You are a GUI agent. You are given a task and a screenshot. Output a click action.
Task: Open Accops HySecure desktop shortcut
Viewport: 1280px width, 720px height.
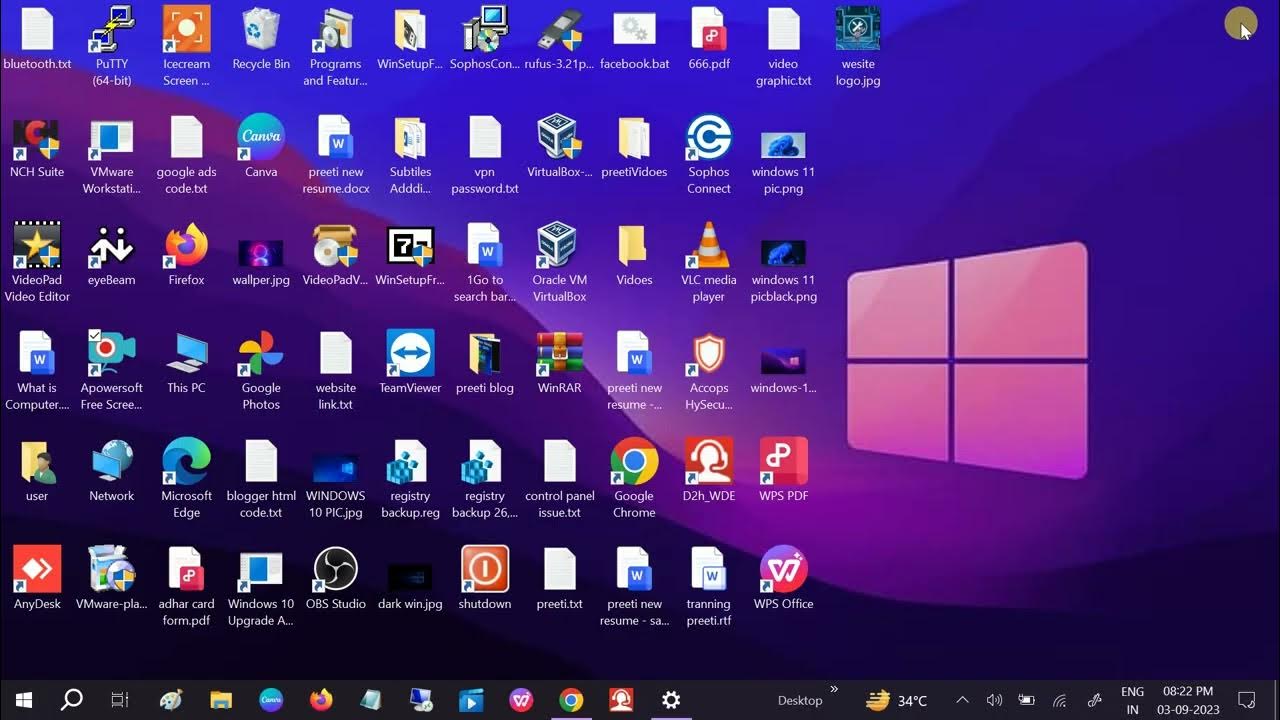(x=708, y=354)
